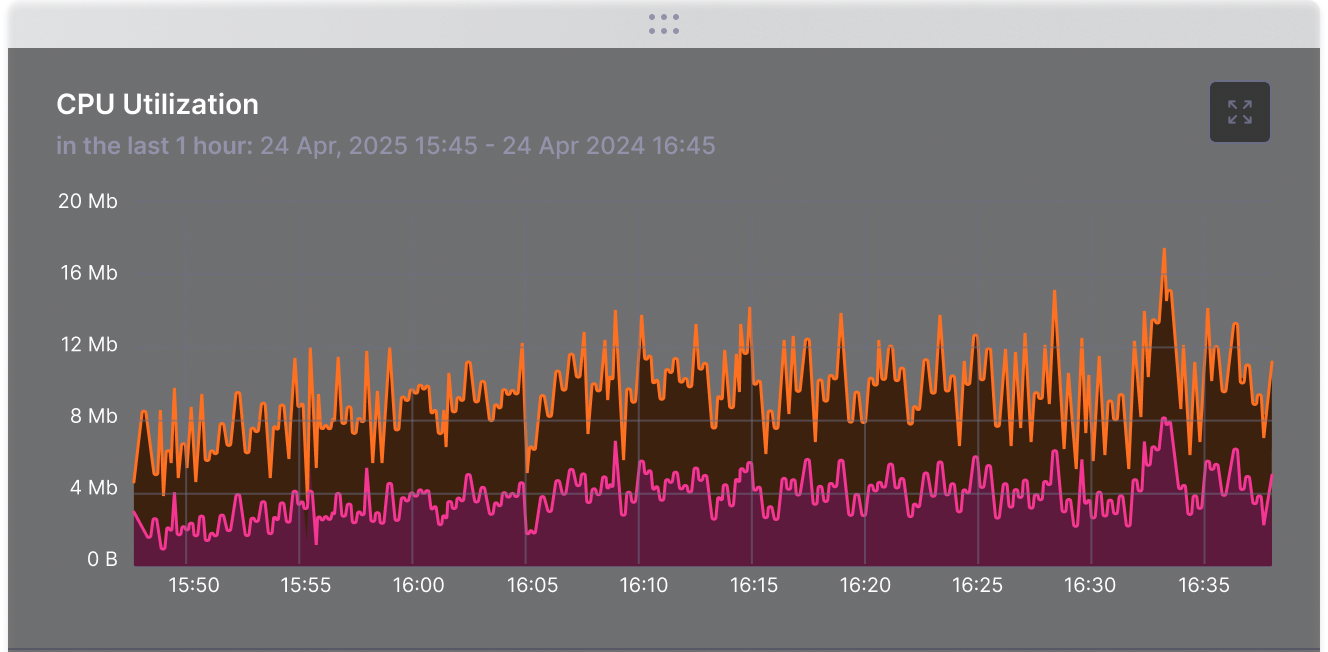Click the 16:30 time axis label
This screenshot has height=652, width=1328.
coord(1090,585)
